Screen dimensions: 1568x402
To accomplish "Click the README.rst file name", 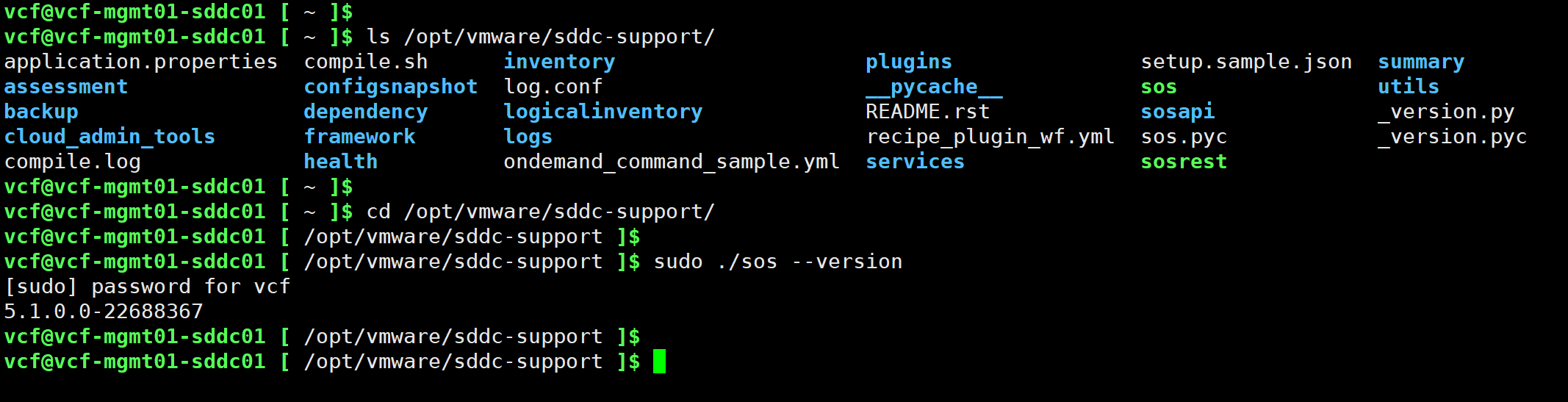I will tap(927, 112).
